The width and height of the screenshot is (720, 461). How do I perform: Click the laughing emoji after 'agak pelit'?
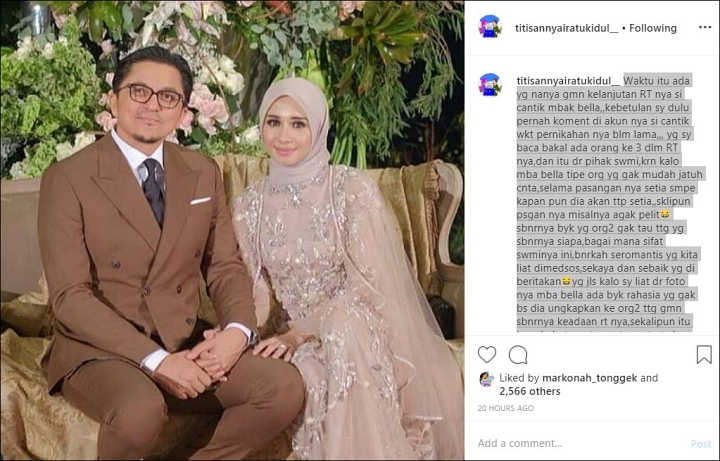[x=664, y=214]
